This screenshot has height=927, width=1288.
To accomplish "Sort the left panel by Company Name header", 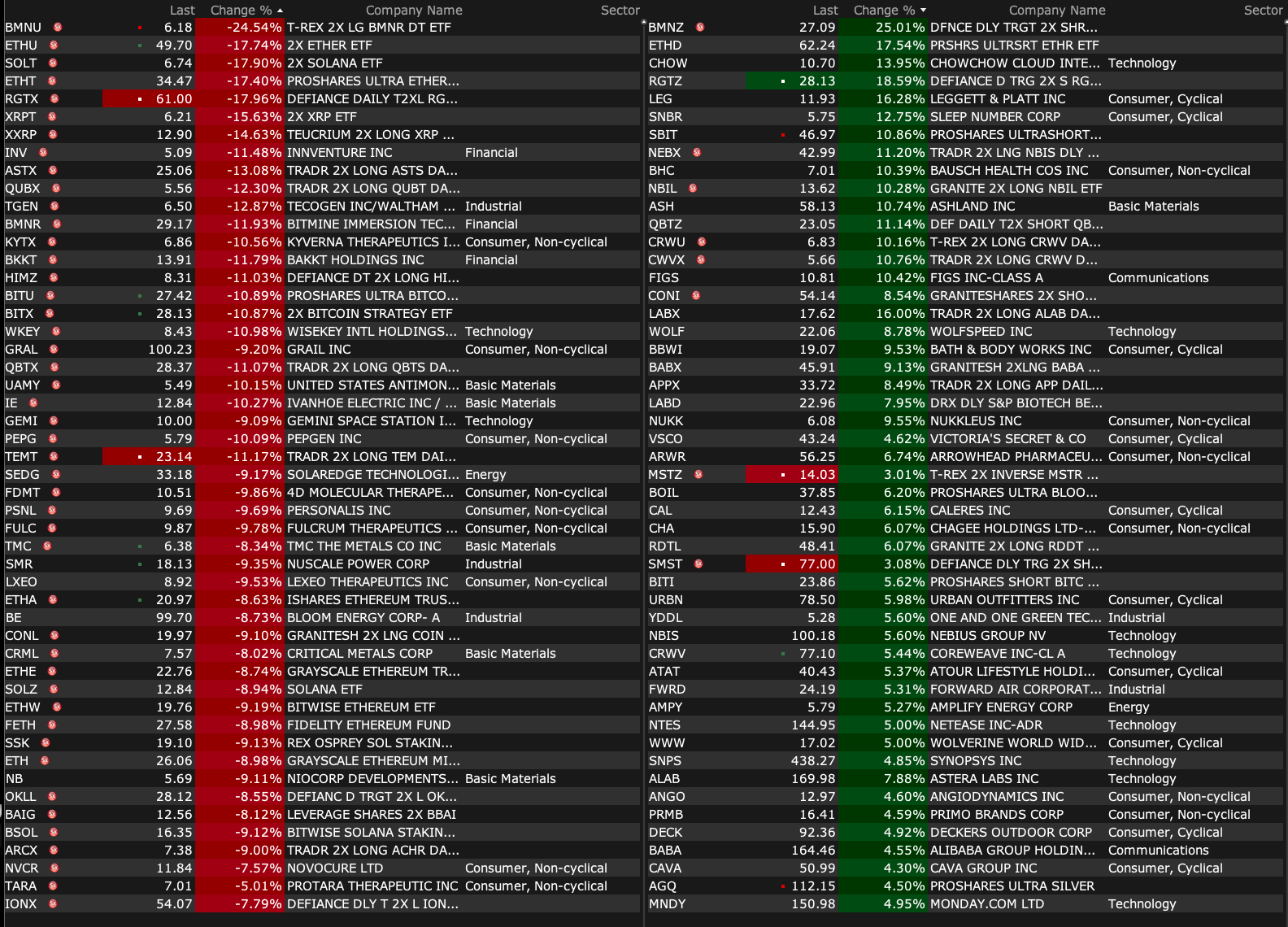I will (413, 11).
